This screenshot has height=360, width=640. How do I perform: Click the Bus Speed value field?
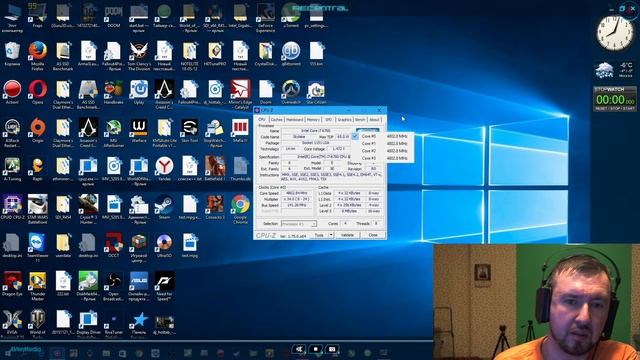pos(297,205)
